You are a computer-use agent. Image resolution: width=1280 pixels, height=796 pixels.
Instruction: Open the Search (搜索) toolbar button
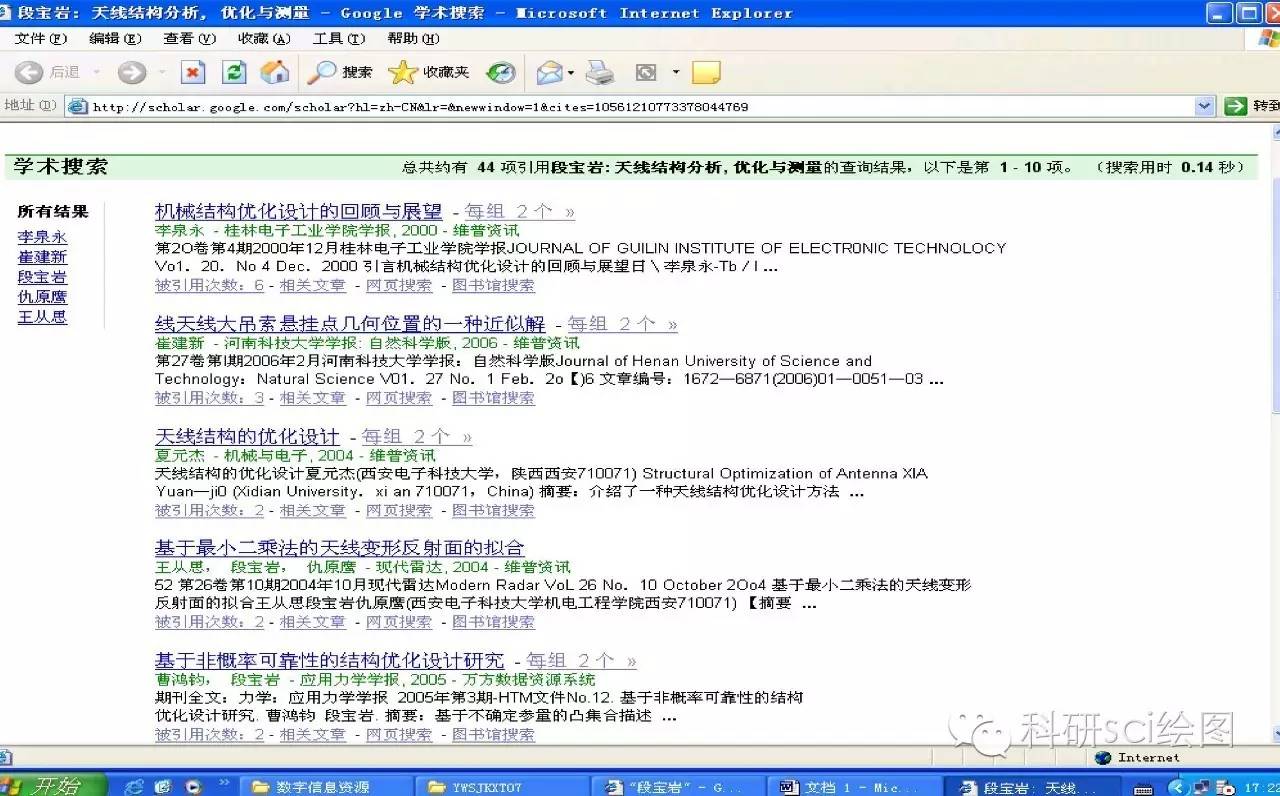click(339, 72)
